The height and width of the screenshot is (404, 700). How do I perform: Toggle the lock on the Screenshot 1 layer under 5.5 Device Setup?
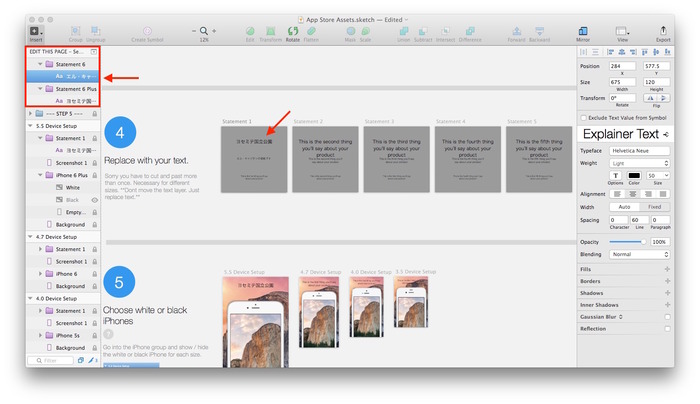pyautogui.click(x=95, y=163)
